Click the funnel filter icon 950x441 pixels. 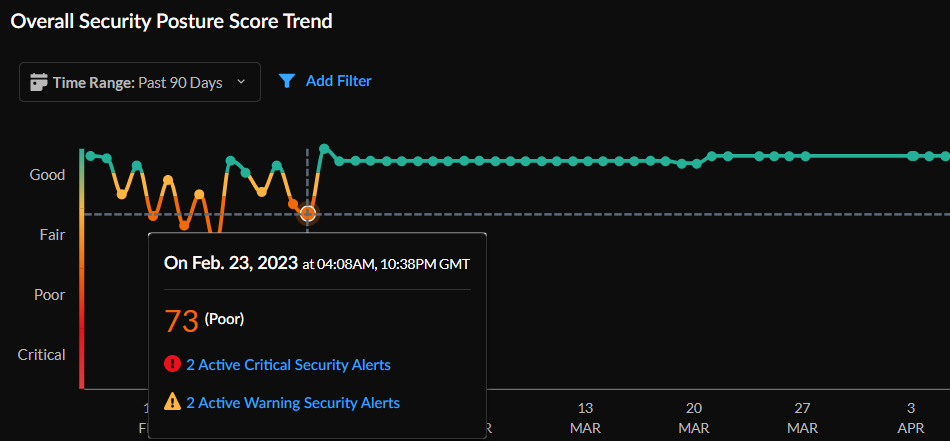coord(287,81)
